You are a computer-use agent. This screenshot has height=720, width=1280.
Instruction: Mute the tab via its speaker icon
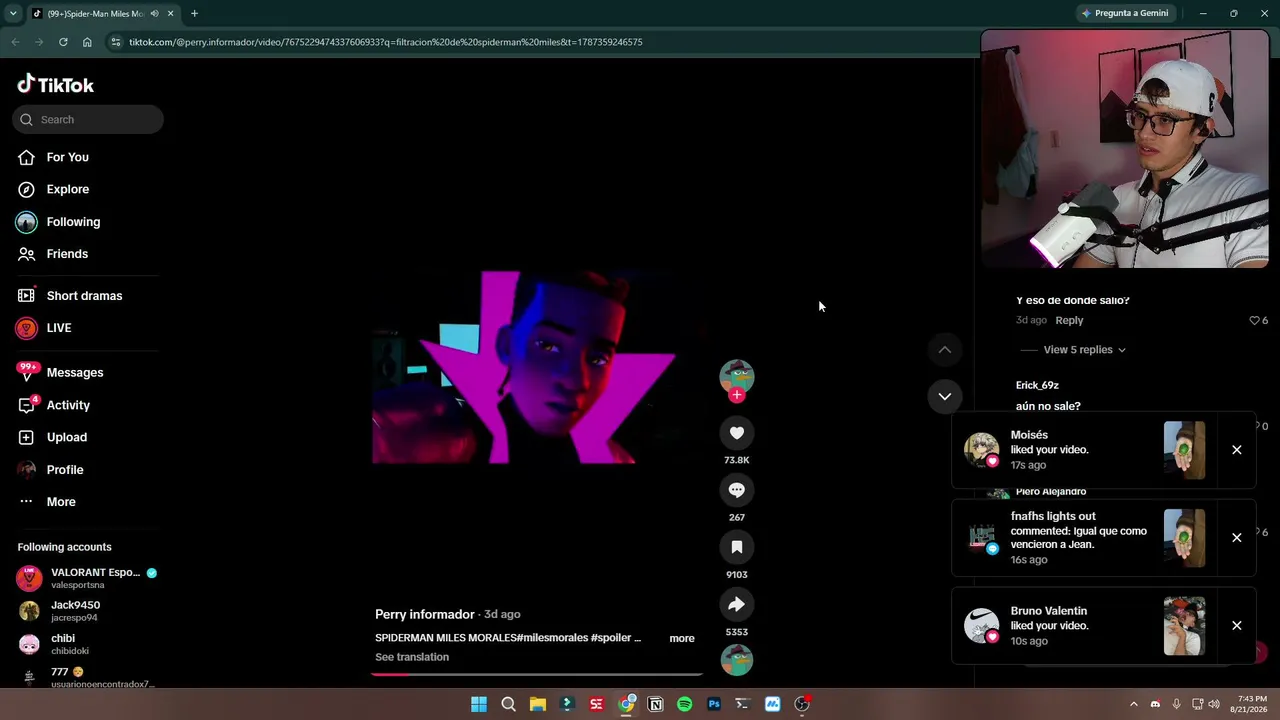coord(154,14)
